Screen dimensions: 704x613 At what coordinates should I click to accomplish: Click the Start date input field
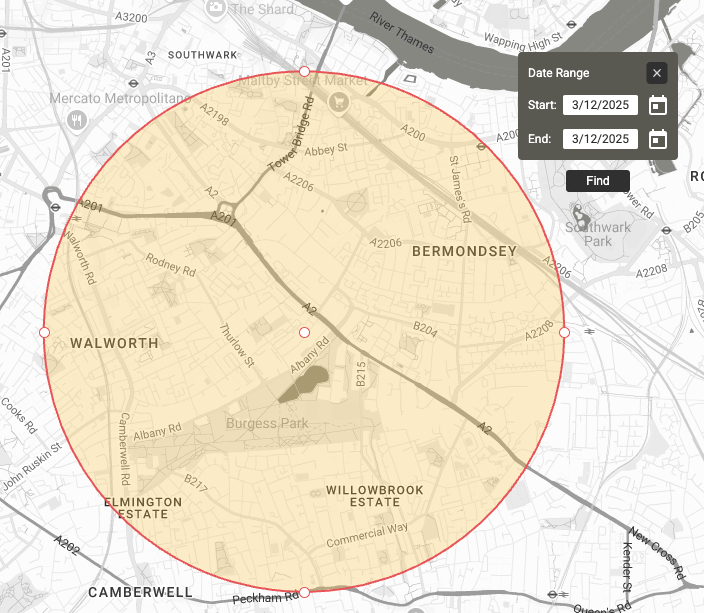600,105
